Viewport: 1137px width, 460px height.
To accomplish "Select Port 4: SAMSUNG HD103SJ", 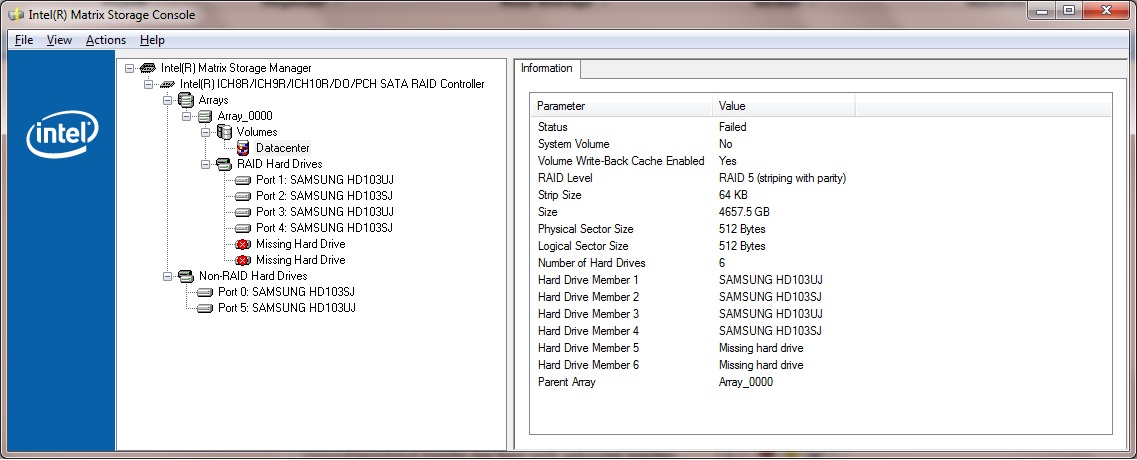I will 325,228.
